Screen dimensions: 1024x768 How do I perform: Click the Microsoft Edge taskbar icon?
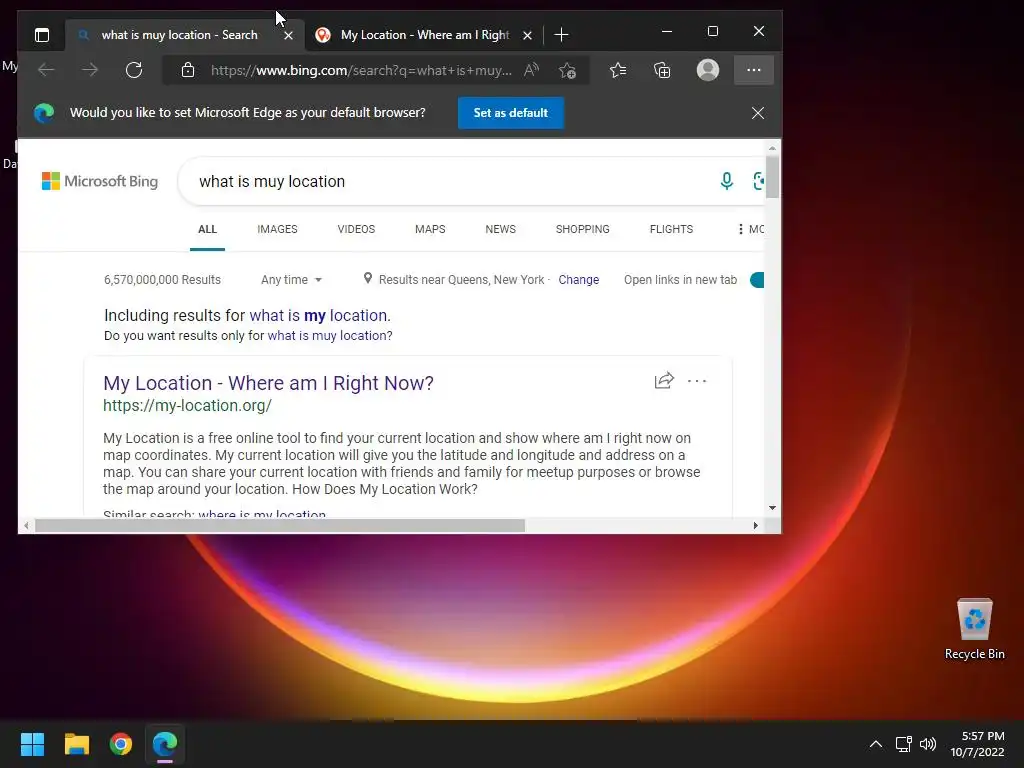pyautogui.click(x=165, y=744)
